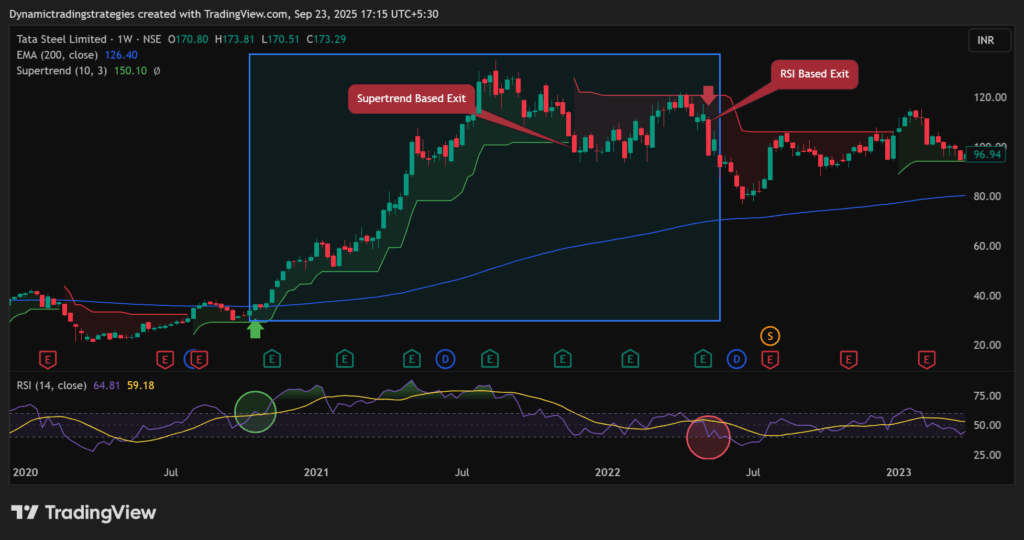Click the red down-arrow exit marker
Image resolution: width=1024 pixels, height=540 pixels.
pyautogui.click(x=708, y=96)
